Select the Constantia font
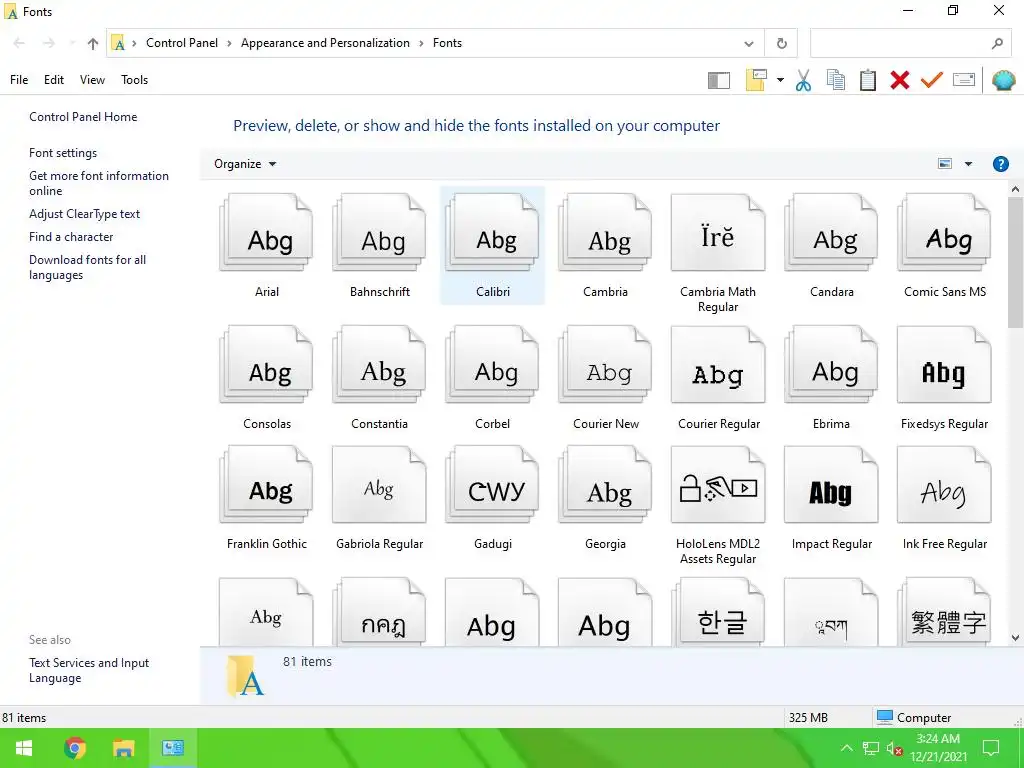Image resolution: width=1024 pixels, height=768 pixels. pos(379,377)
